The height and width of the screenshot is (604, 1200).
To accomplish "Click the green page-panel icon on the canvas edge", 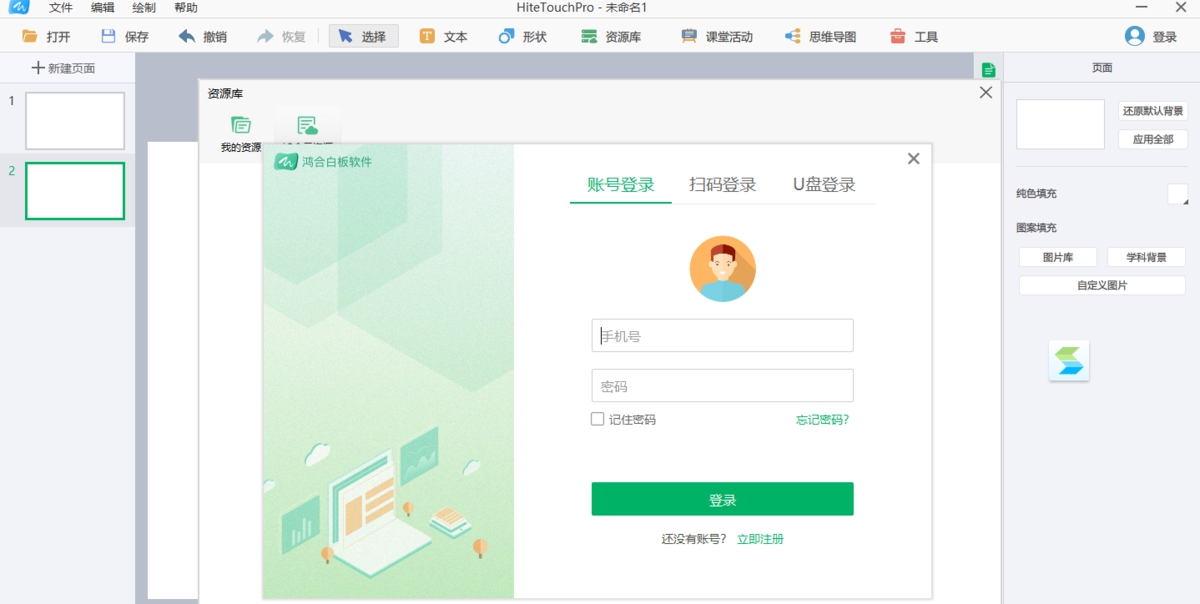I will (x=988, y=70).
